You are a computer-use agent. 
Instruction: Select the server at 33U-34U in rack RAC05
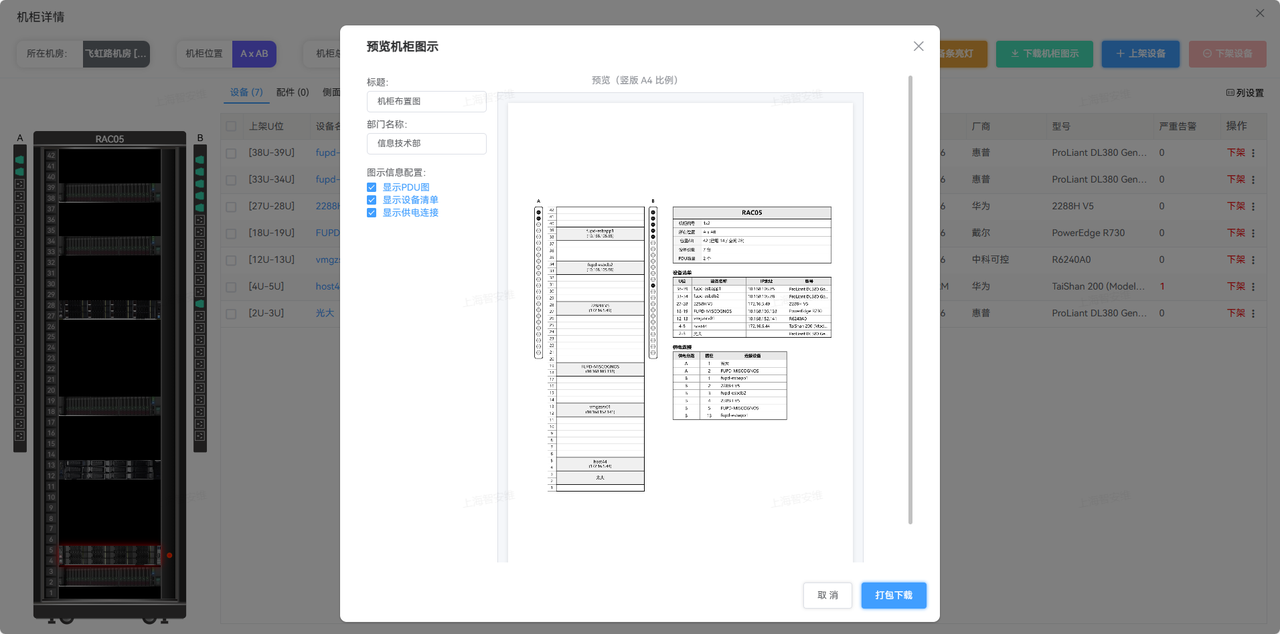[x=110, y=246]
